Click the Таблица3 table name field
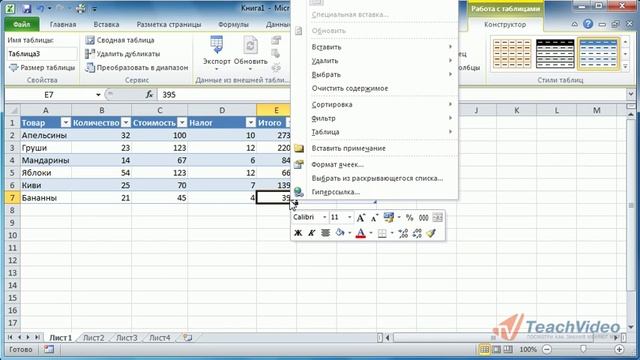640x360 pixels. click(42, 54)
